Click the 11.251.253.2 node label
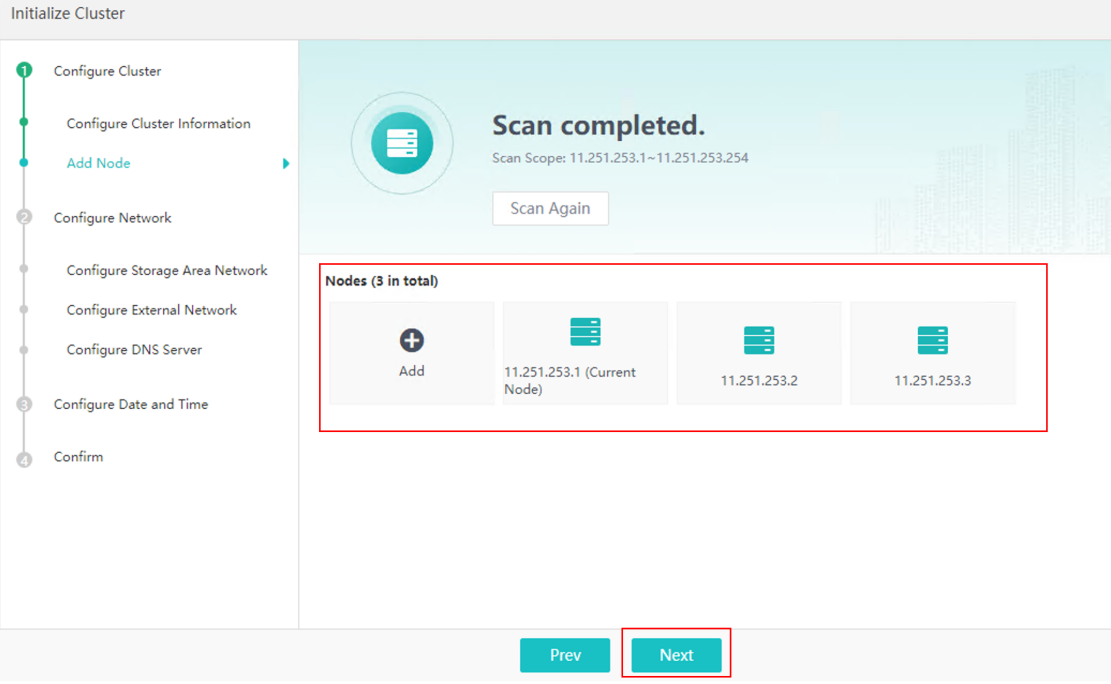The image size is (1111, 684). point(759,381)
